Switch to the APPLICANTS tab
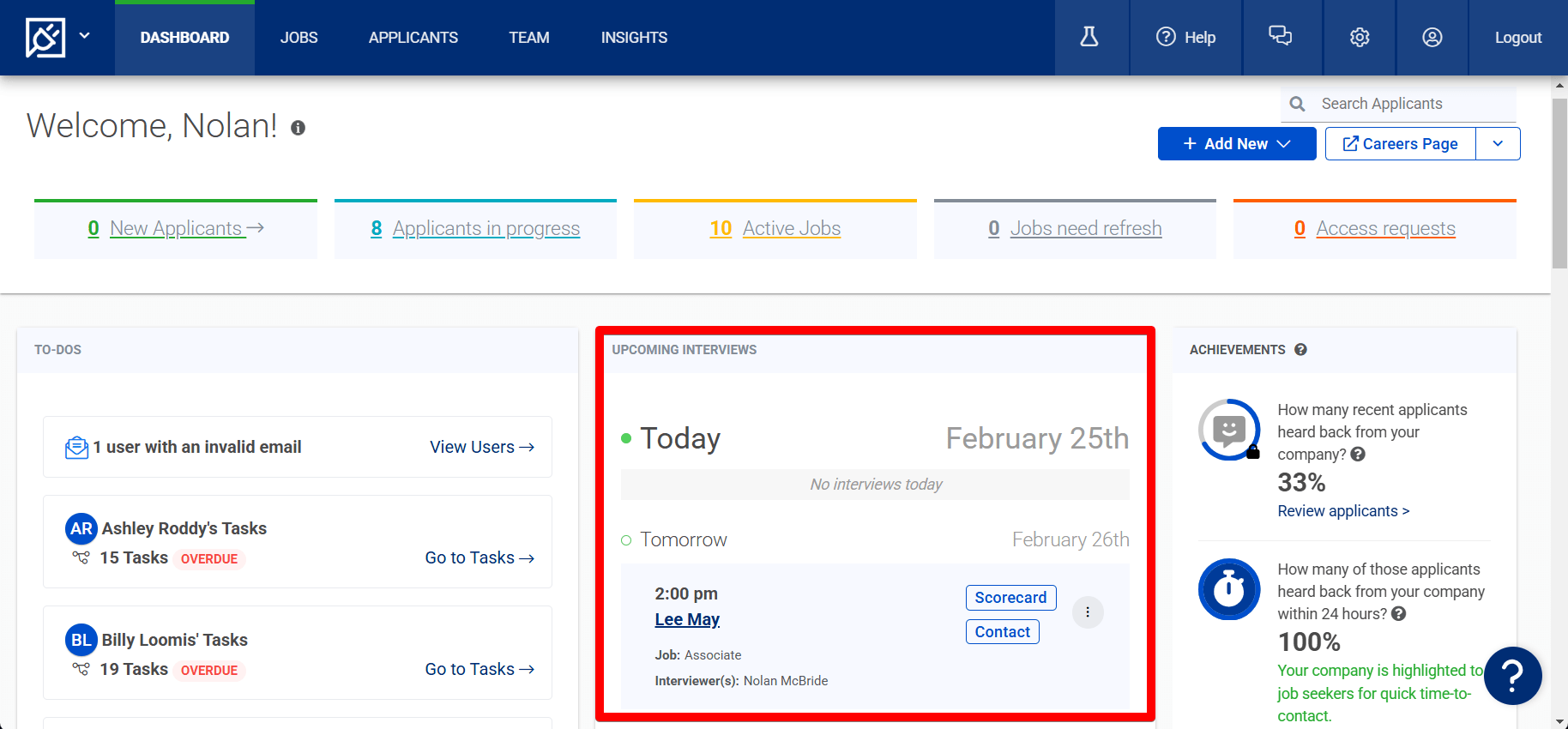The width and height of the screenshot is (1568, 729). pos(413,38)
